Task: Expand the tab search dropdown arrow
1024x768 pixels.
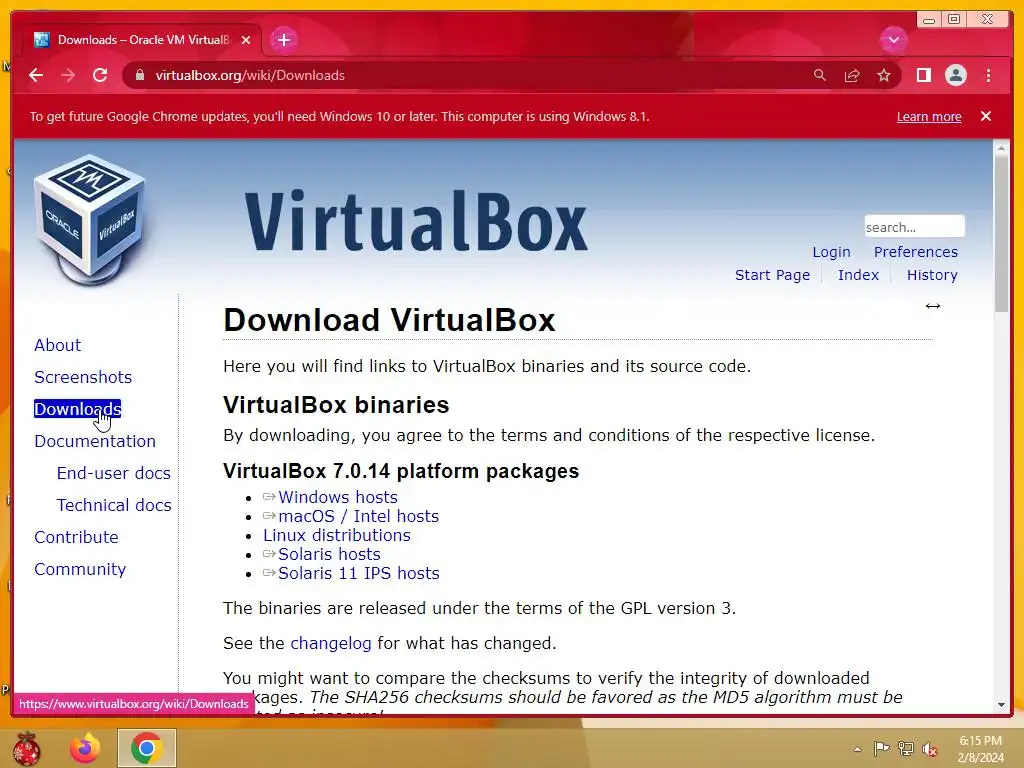Action: (x=893, y=40)
